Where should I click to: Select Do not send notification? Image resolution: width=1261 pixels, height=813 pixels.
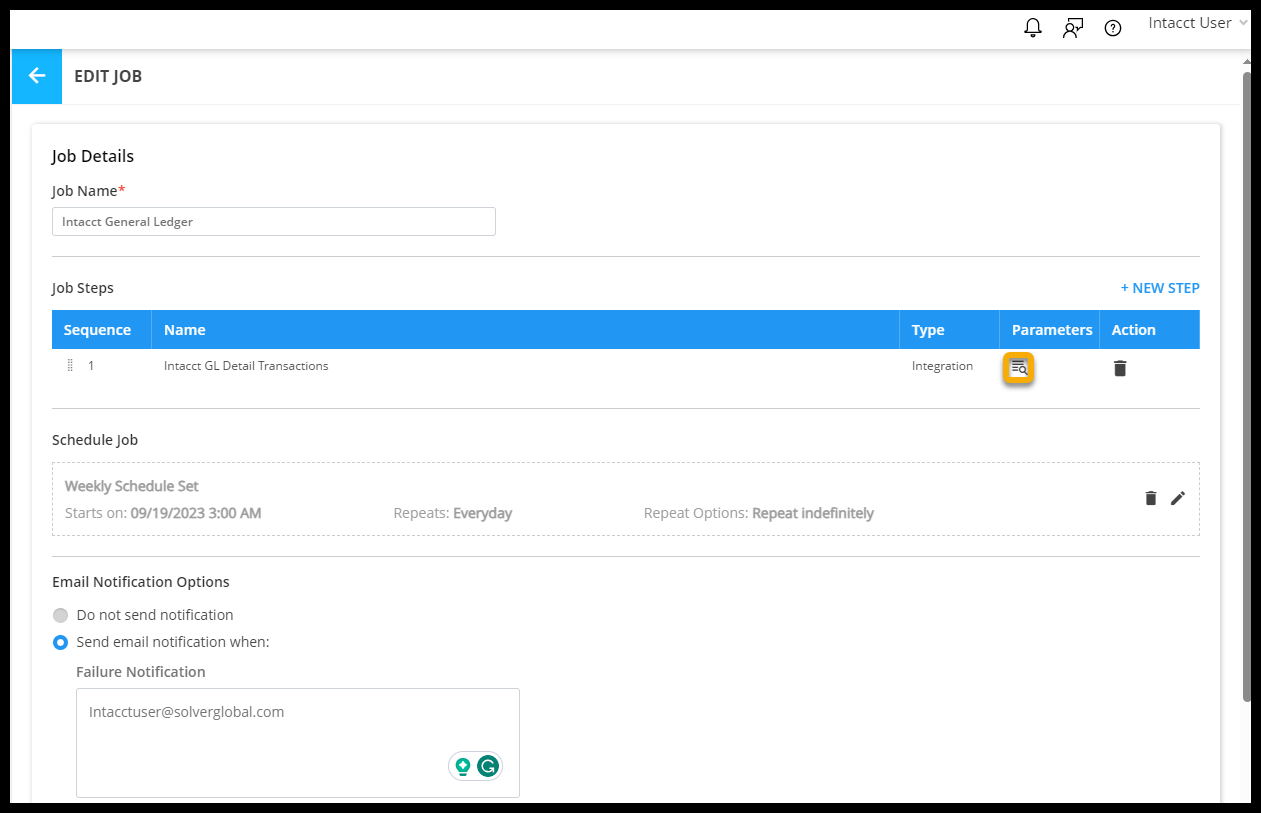click(61, 615)
